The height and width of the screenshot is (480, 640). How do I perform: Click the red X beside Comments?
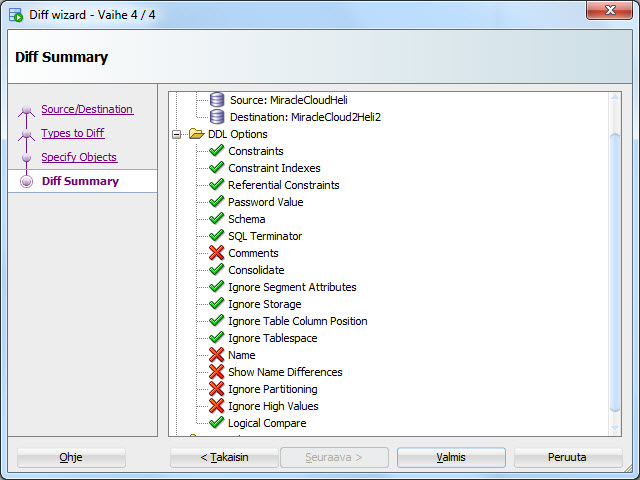tap(216, 253)
